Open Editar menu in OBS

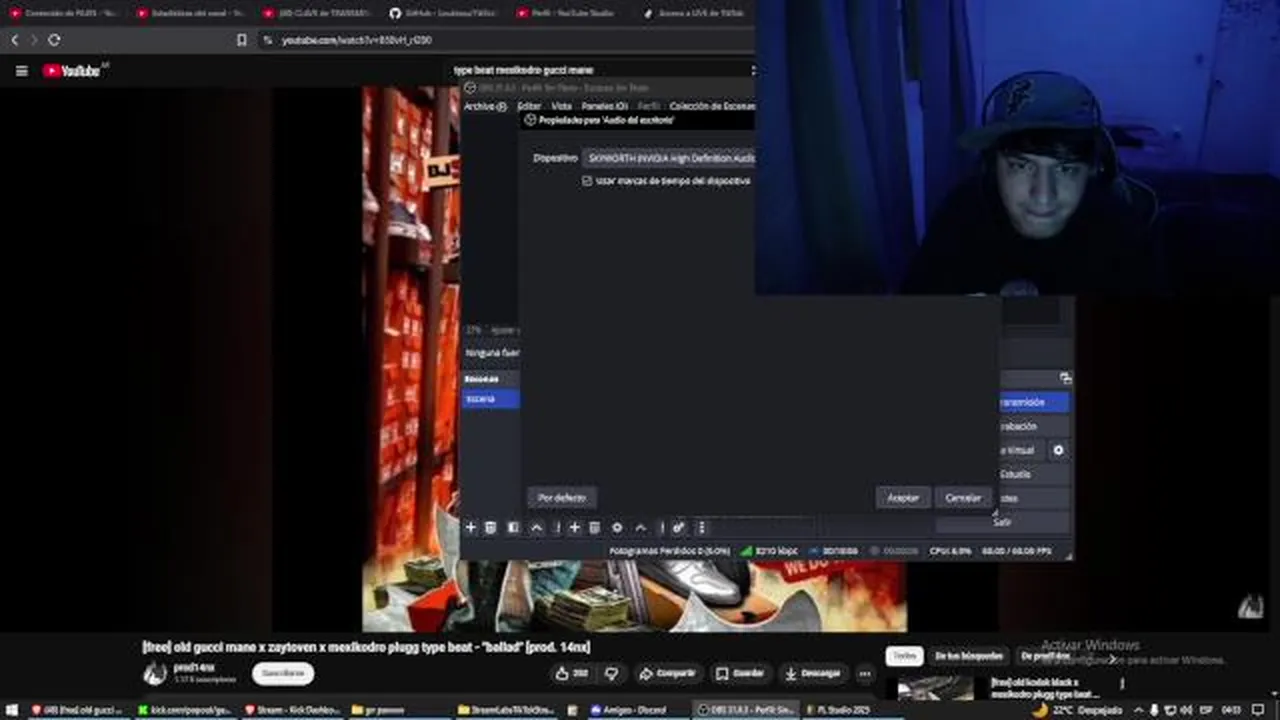click(529, 106)
